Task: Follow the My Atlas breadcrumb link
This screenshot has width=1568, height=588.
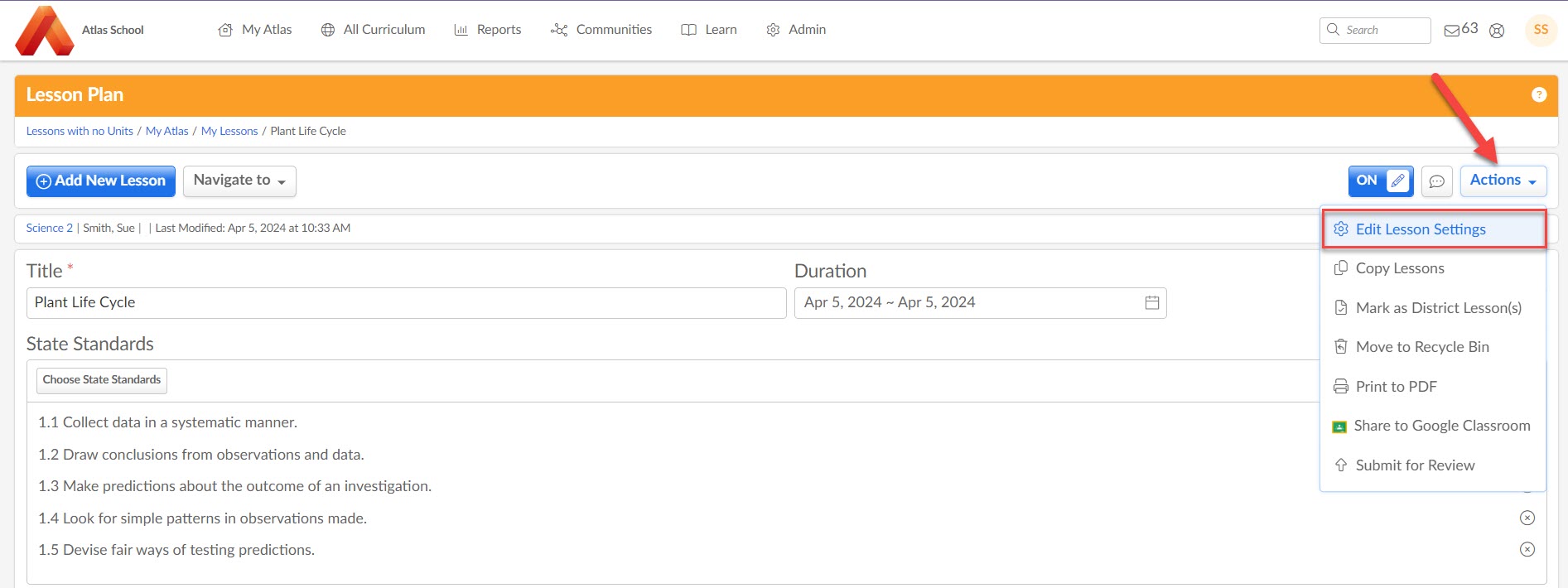Action: [x=167, y=131]
